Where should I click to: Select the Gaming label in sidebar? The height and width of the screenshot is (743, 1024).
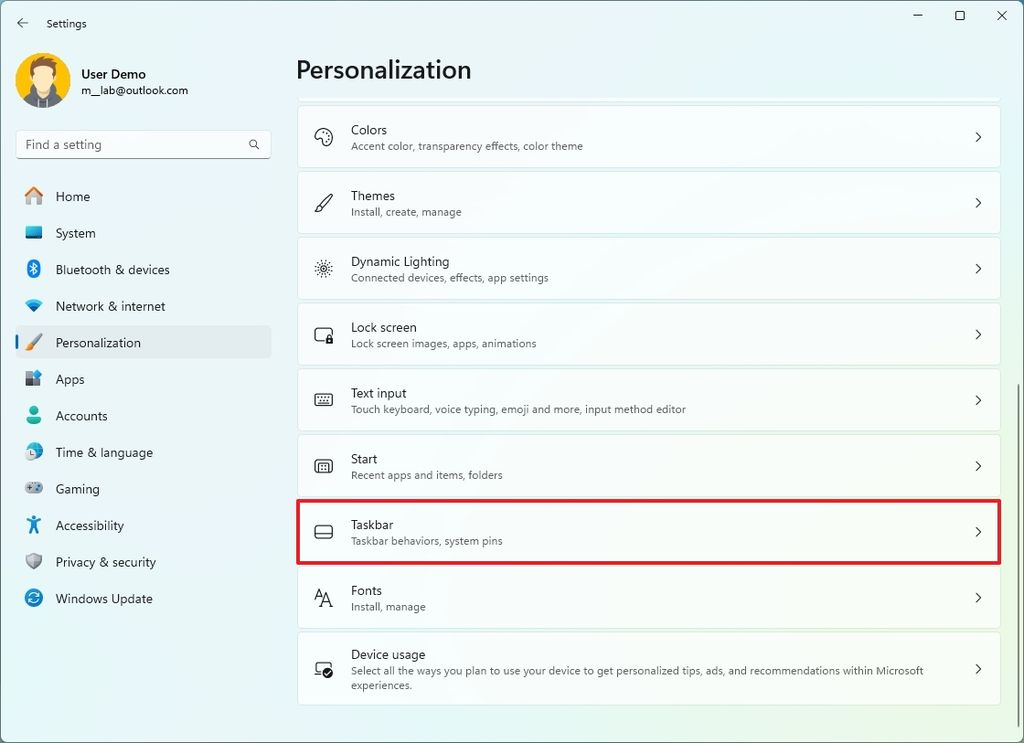[x=77, y=489]
